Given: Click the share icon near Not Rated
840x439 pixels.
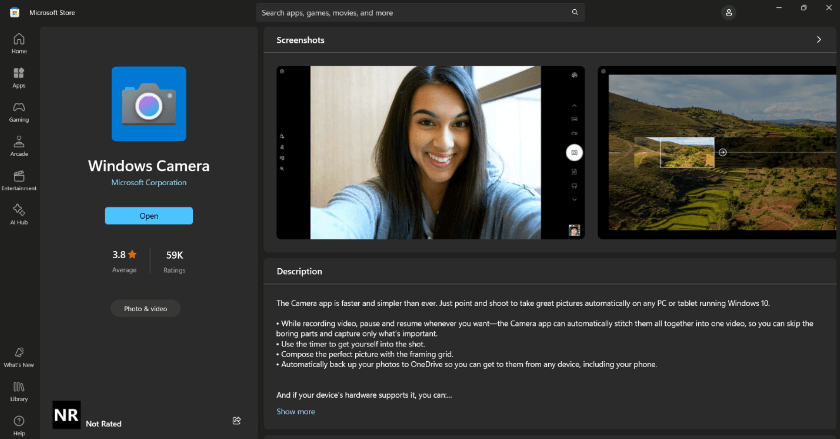Looking at the screenshot, I should (237, 421).
